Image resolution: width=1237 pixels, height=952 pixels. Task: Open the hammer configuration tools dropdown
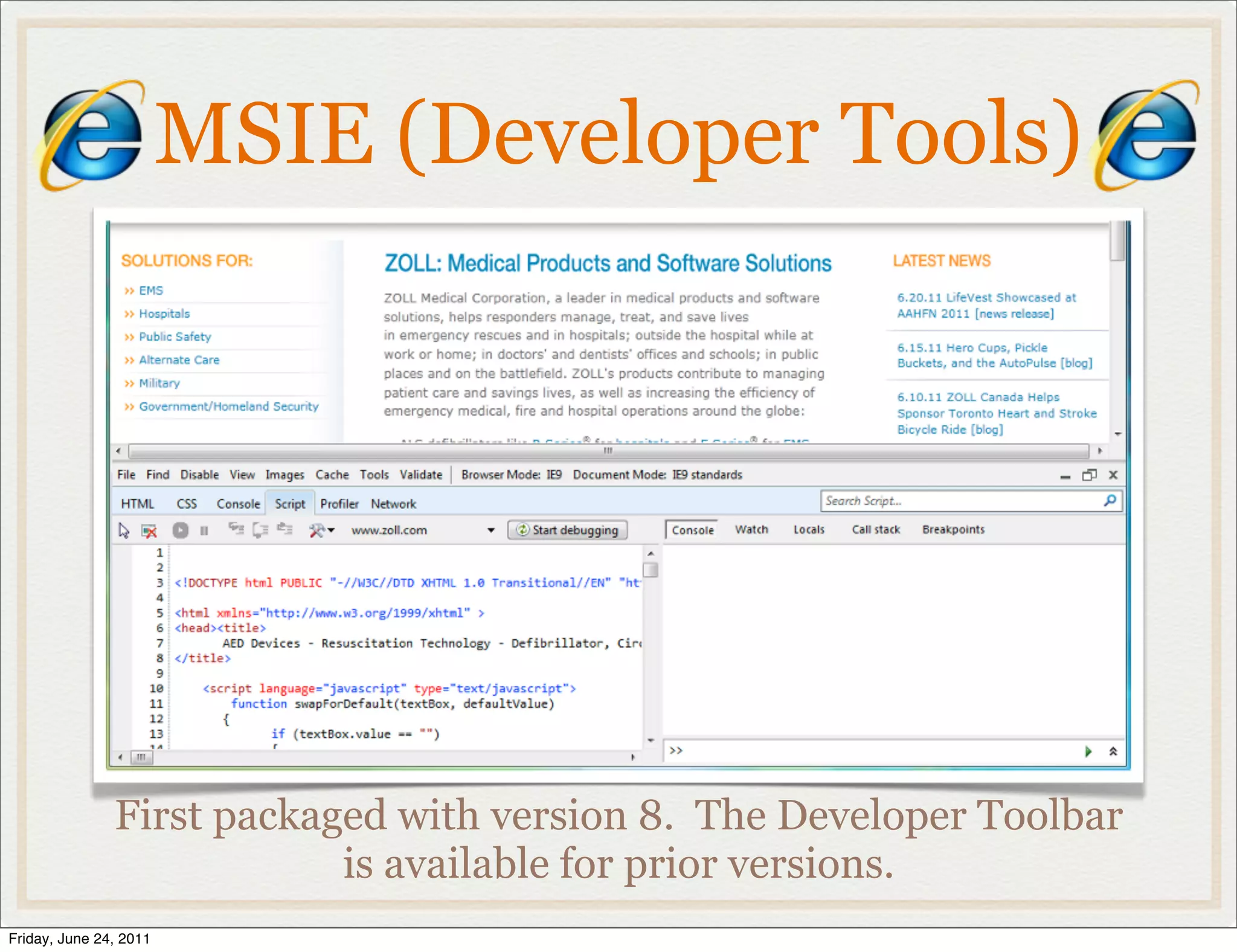pyautogui.click(x=321, y=530)
